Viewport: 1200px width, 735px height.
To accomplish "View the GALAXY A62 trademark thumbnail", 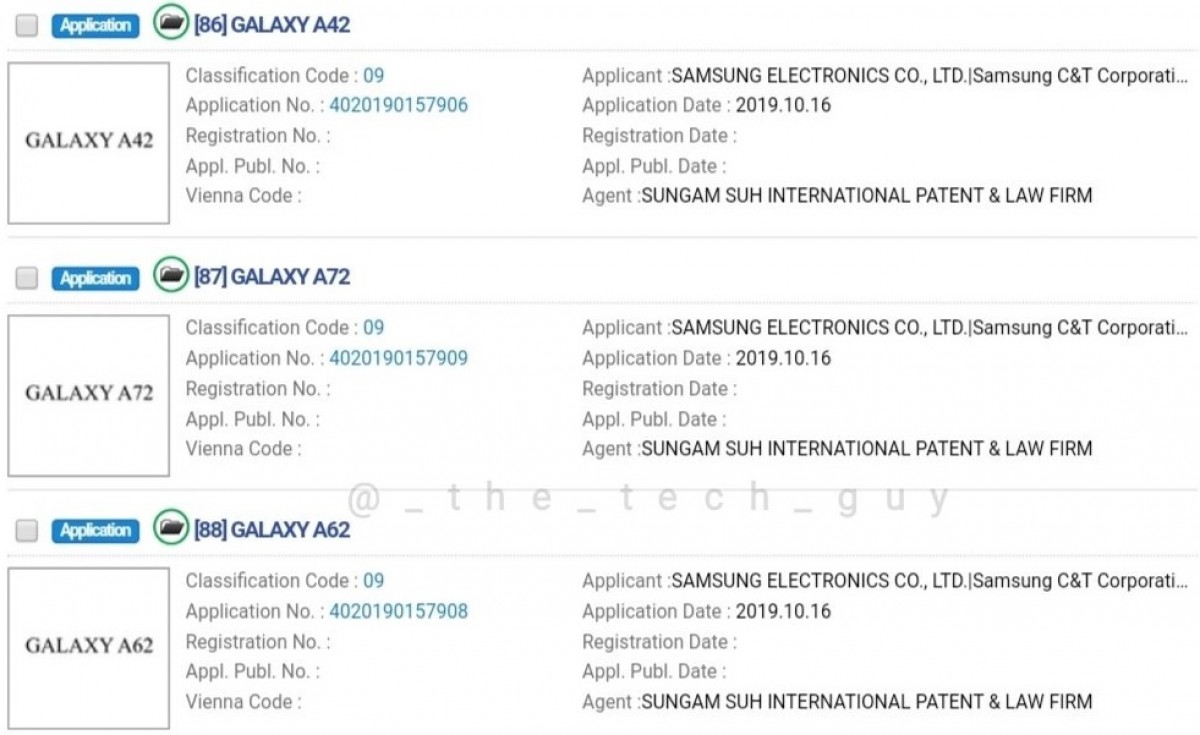I will (x=89, y=648).
